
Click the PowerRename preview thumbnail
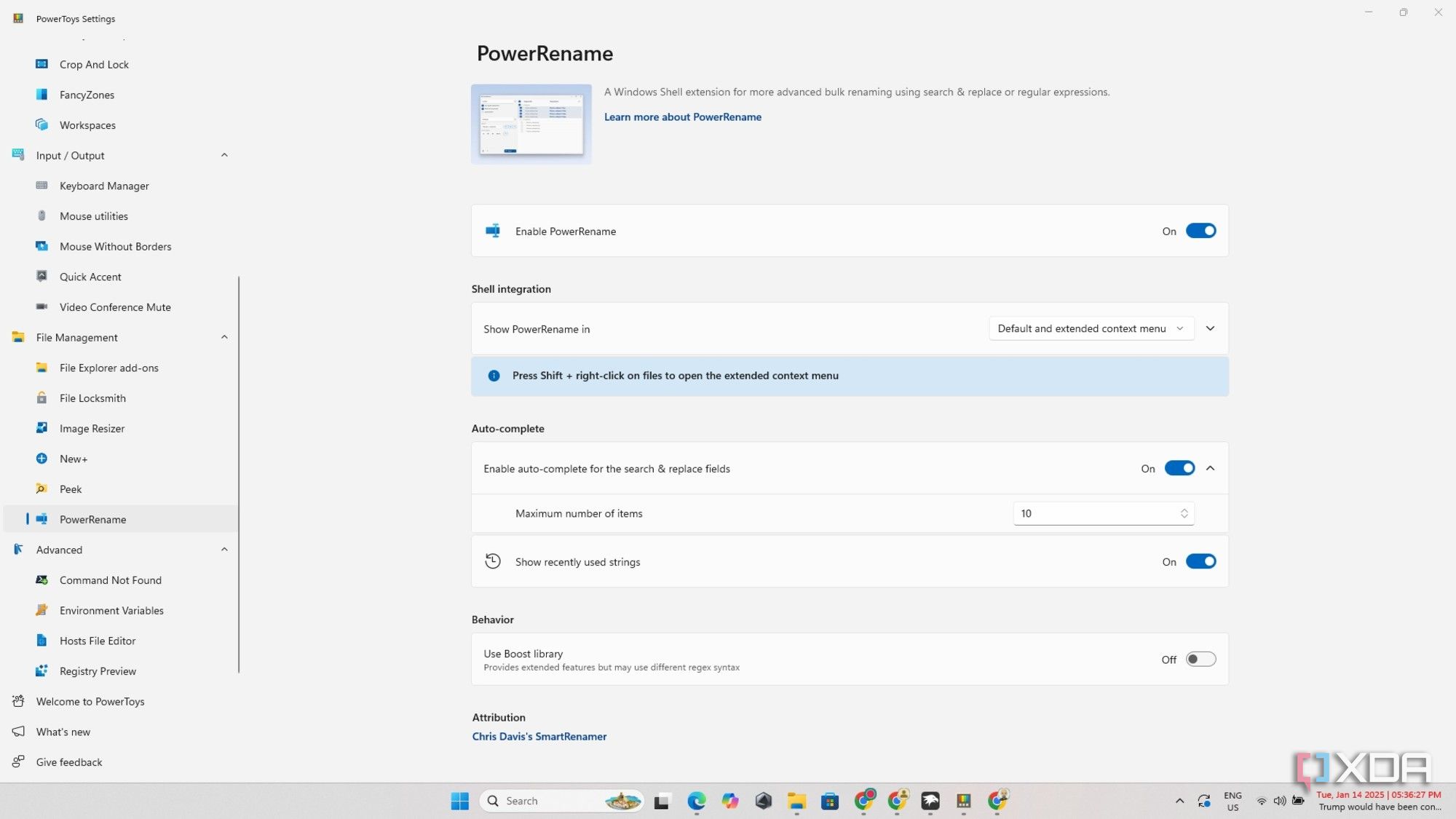[531, 124]
